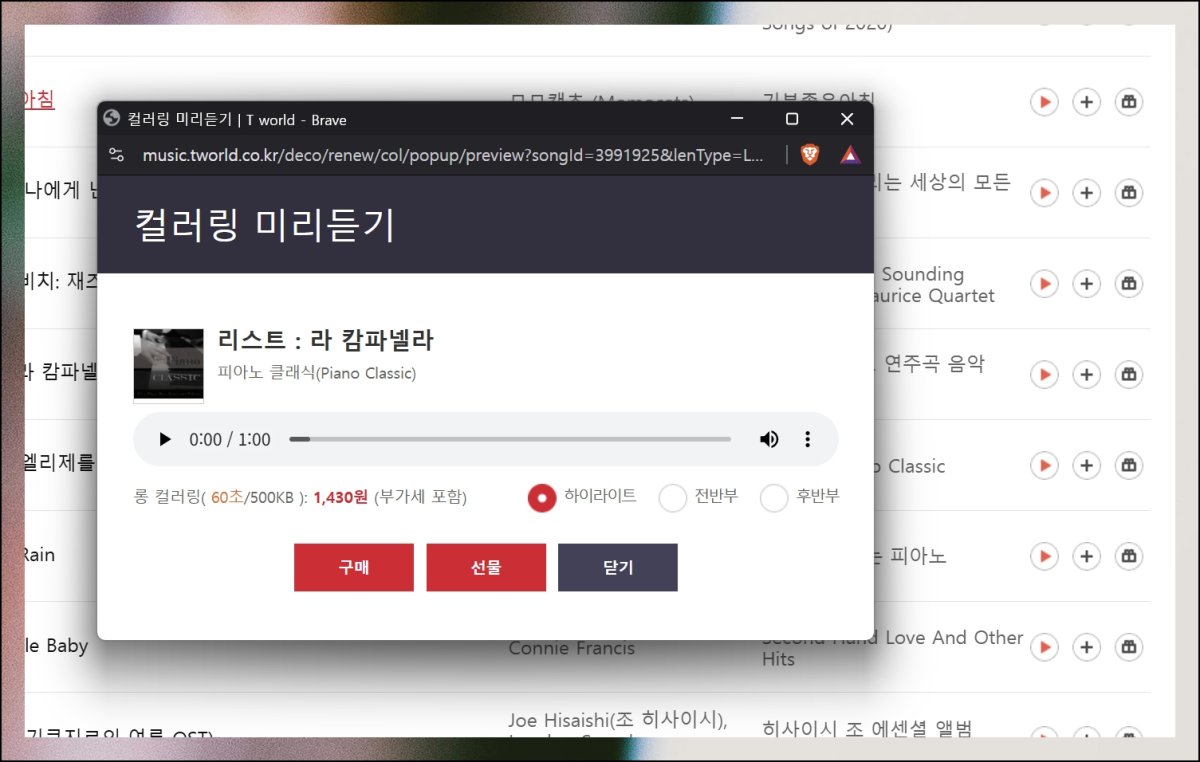Click album 히사이시 조 에센셜 앨범
Image resolution: width=1200 pixels, height=762 pixels.
[866, 728]
